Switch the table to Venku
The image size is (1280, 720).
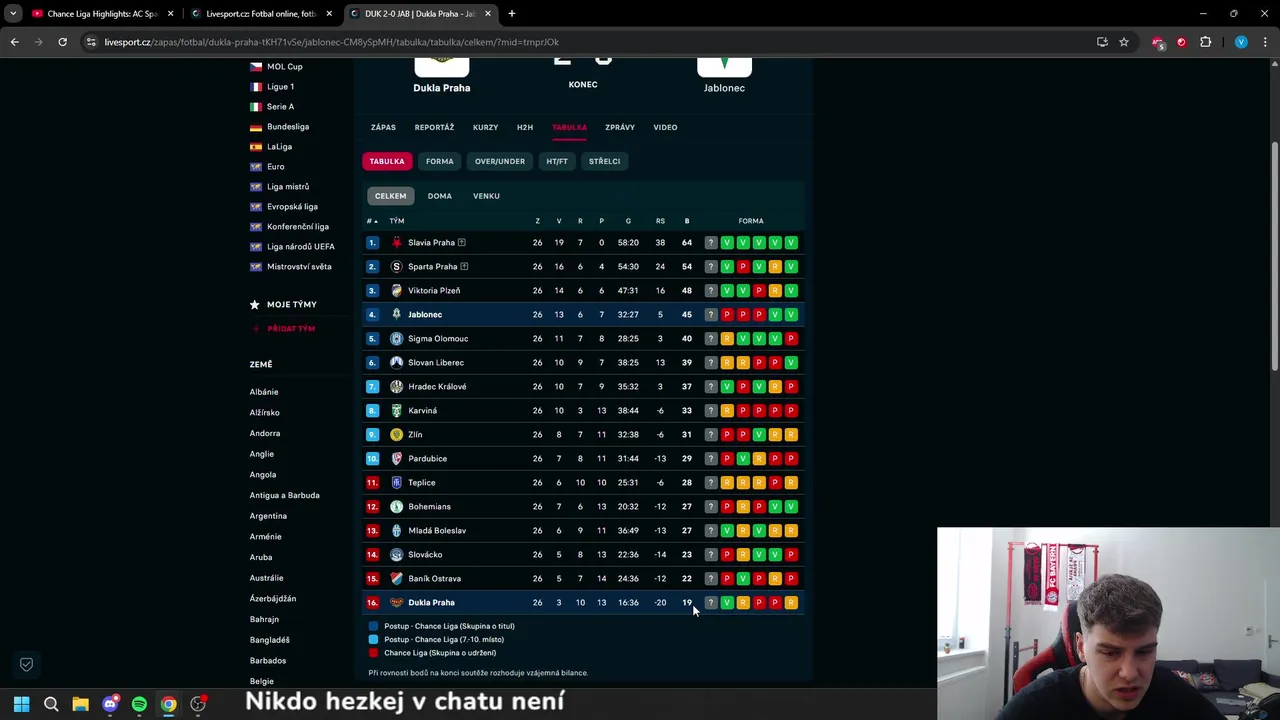[x=486, y=196]
